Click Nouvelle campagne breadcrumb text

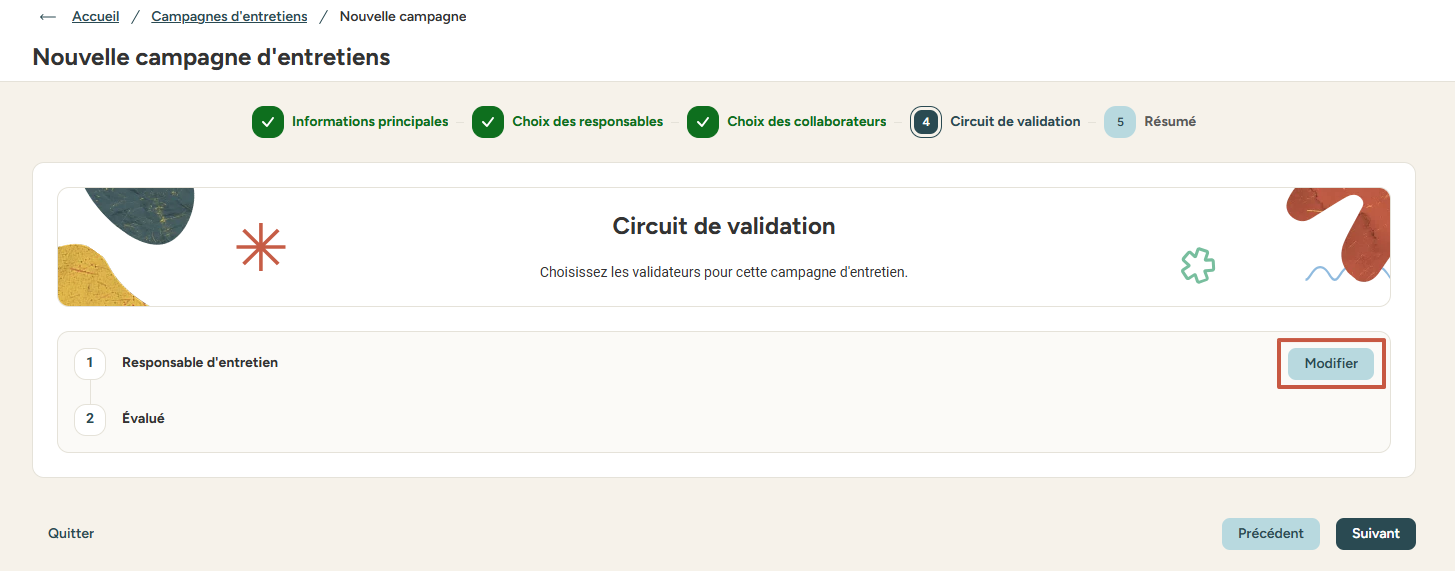tap(403, 17)
